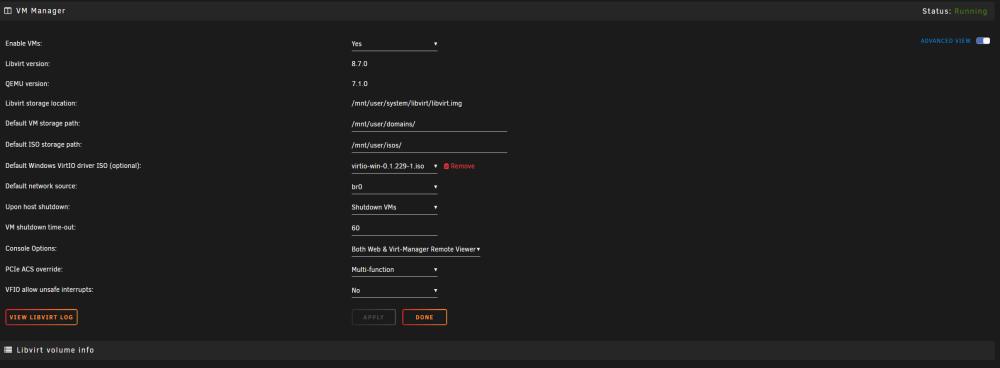1000x368 pixels.
Task: Focus the Default ISO storage path field
Action: point(429,145)
